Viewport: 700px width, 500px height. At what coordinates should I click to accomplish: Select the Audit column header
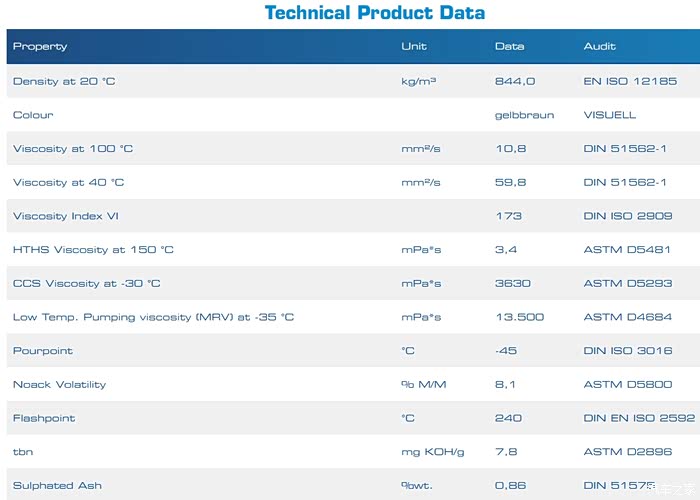tap(600, 47)
